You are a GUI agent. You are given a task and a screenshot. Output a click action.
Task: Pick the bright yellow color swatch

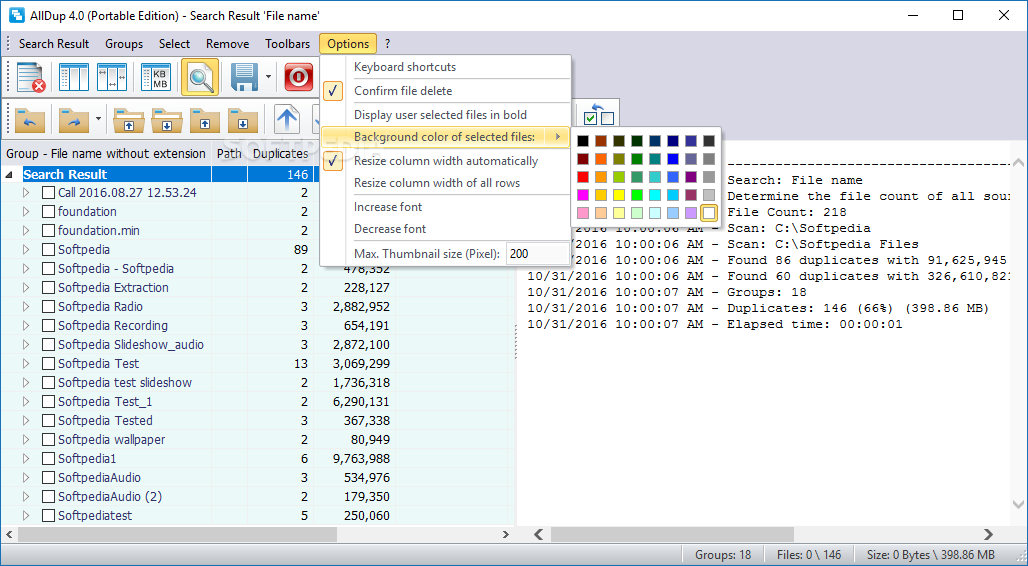coord(619,195)
